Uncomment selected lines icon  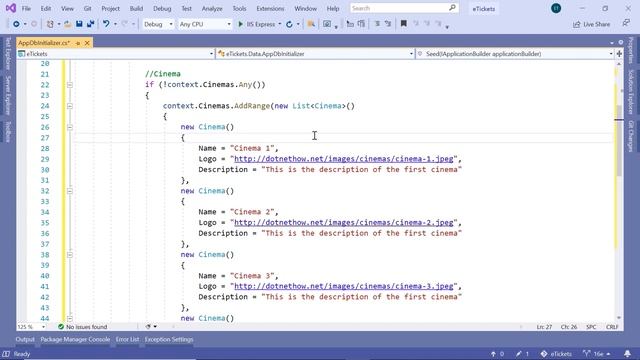pos(388,24)
